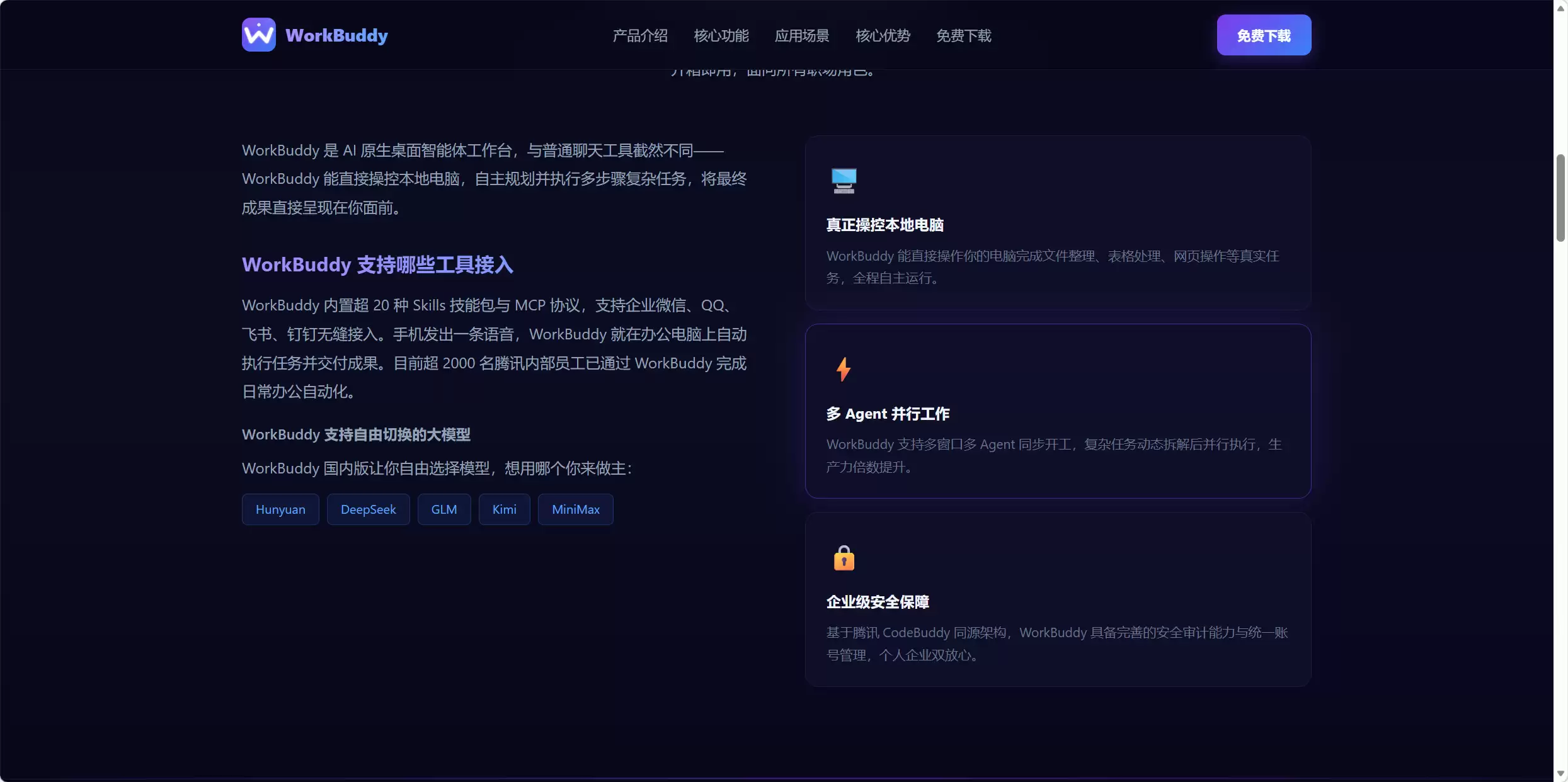Navigate to 应用场景 section
Viewport: 1568px width, 782px height.
(x=801, y=36)
